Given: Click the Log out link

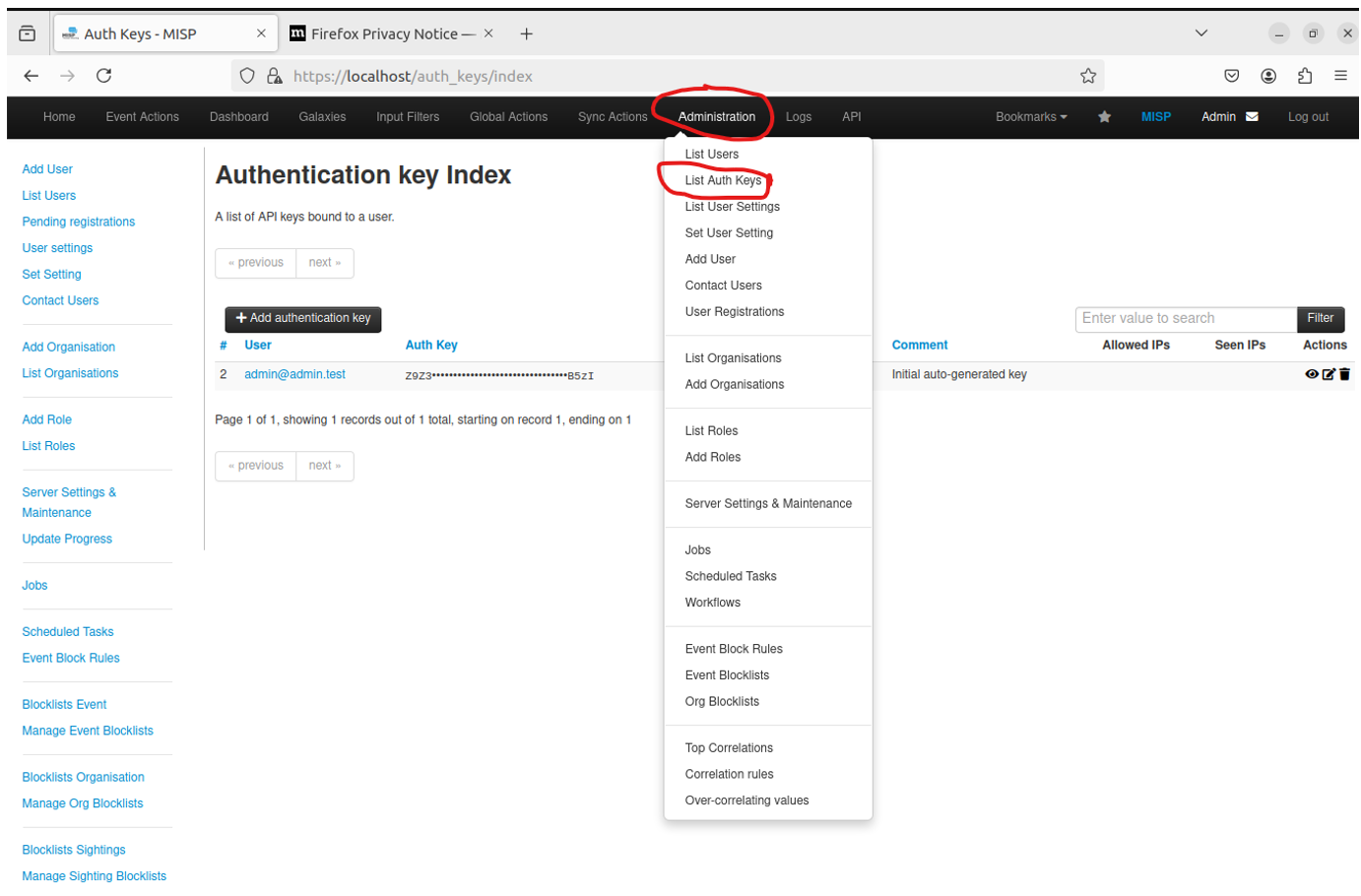Looking at the screenshot, I should pyautogui.click(x=1308, y=117).
